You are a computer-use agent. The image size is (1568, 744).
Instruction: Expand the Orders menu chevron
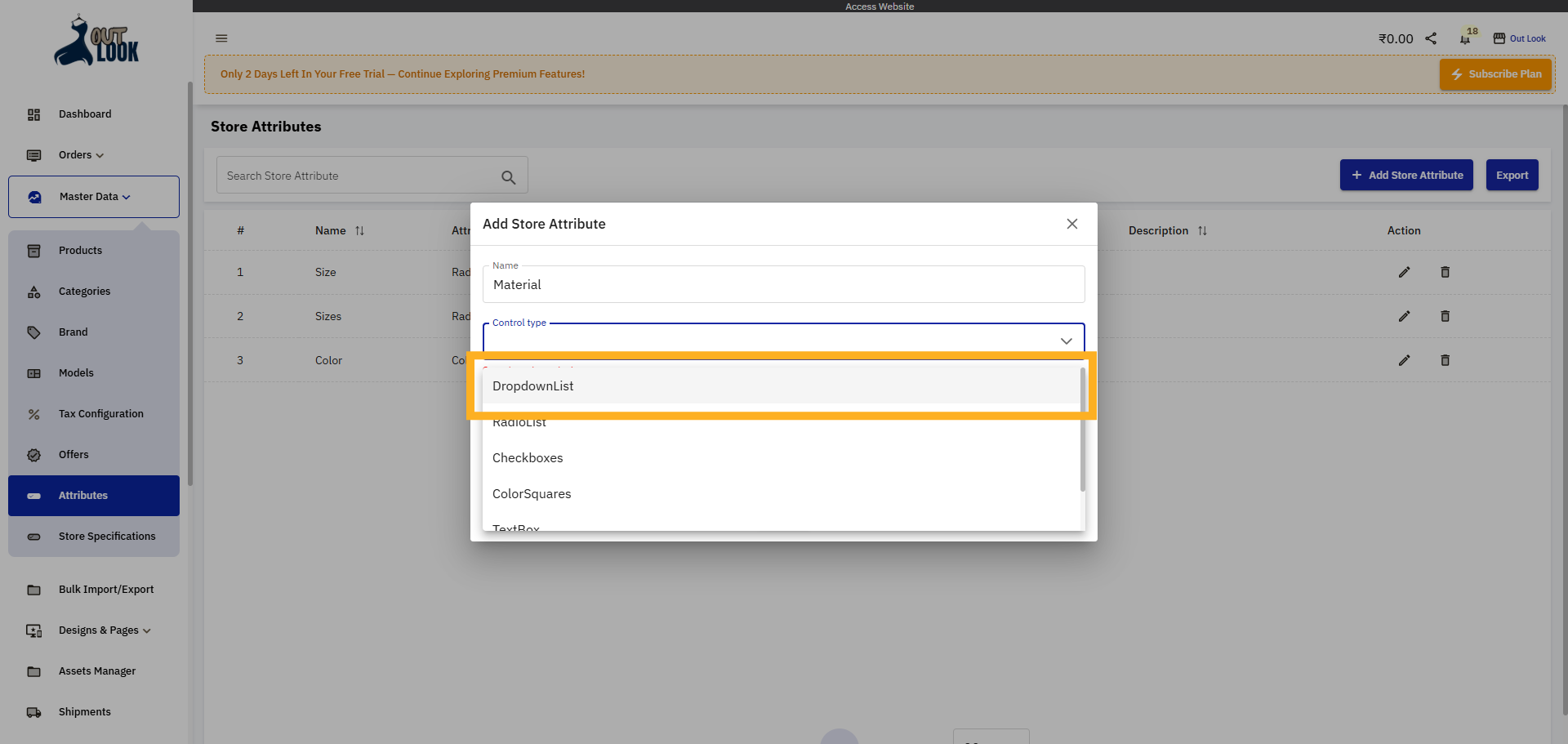[100, 155]
